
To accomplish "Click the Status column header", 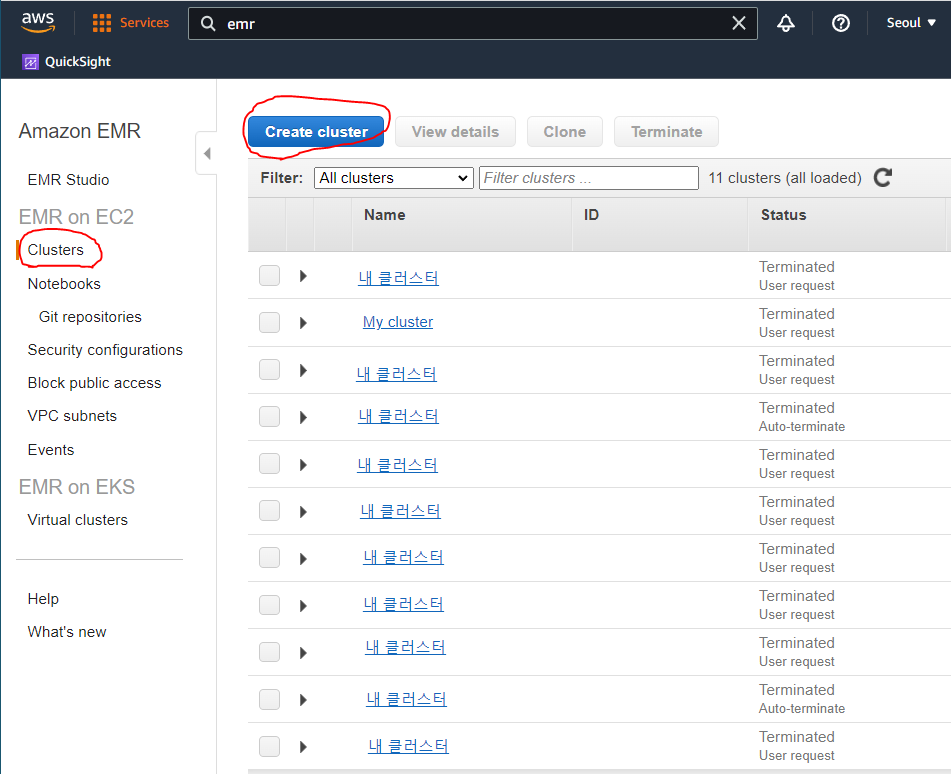I will (784, 215).
